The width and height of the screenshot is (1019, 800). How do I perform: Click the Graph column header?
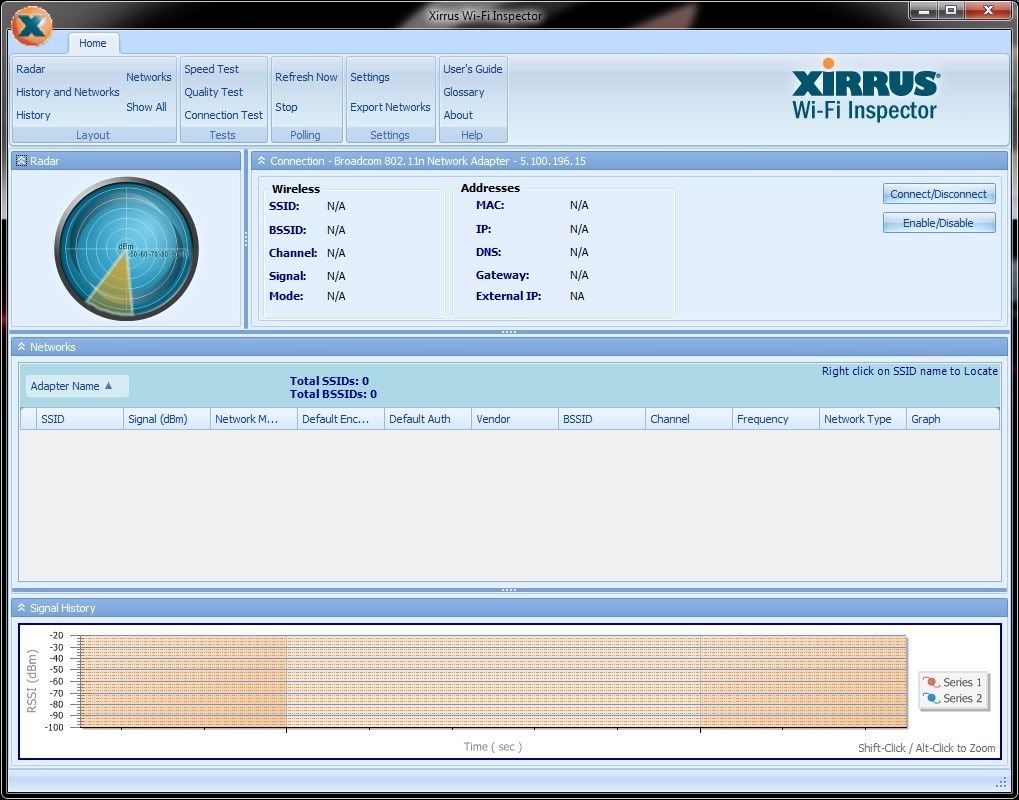[953, 419]
